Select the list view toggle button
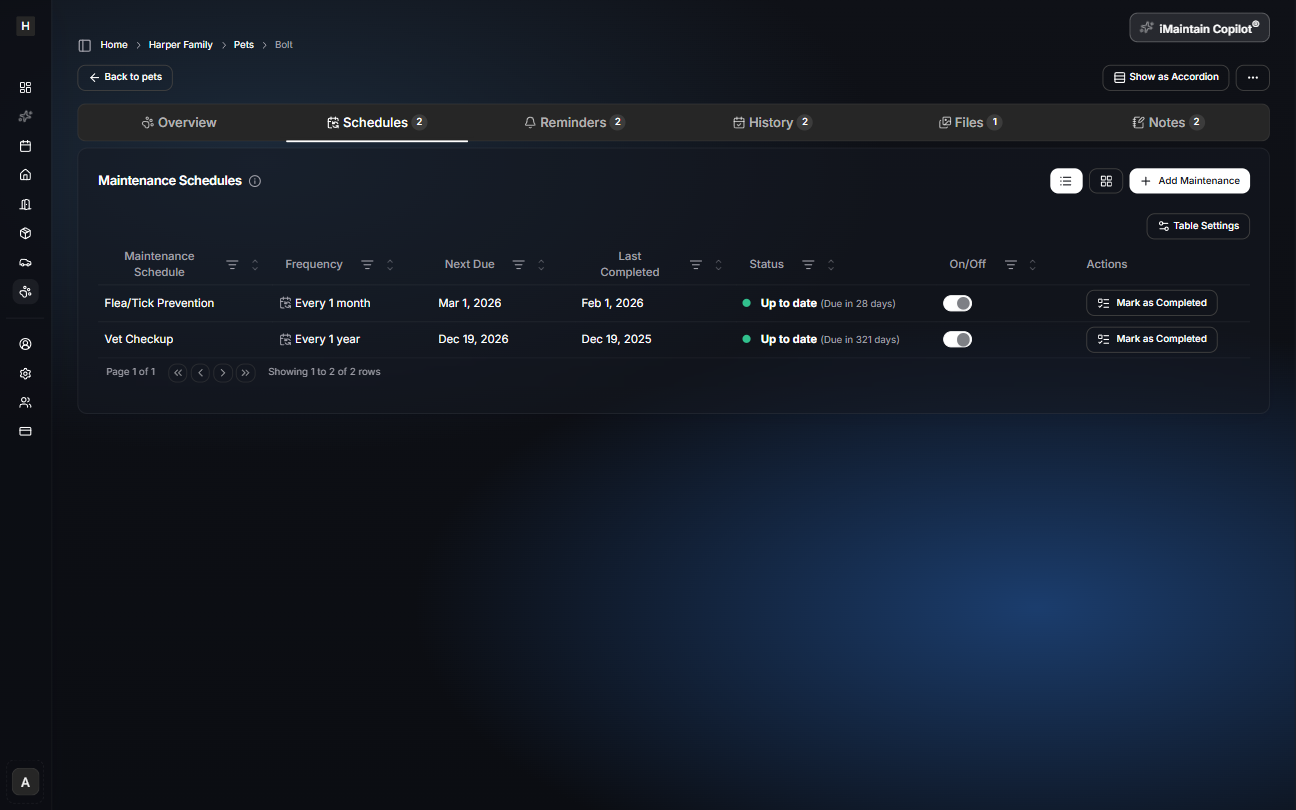Screen dimensions: 1296x810 tap(1066, 181)
